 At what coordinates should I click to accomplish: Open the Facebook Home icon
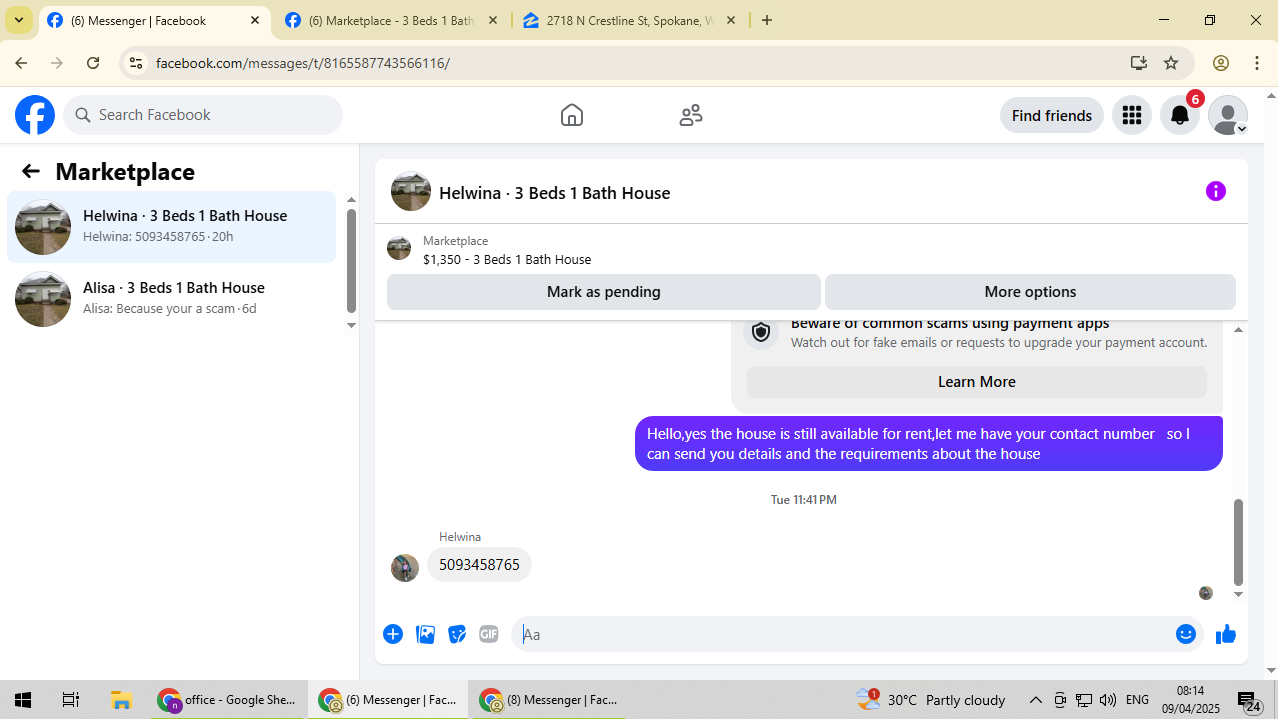click(x=572, y=115)
